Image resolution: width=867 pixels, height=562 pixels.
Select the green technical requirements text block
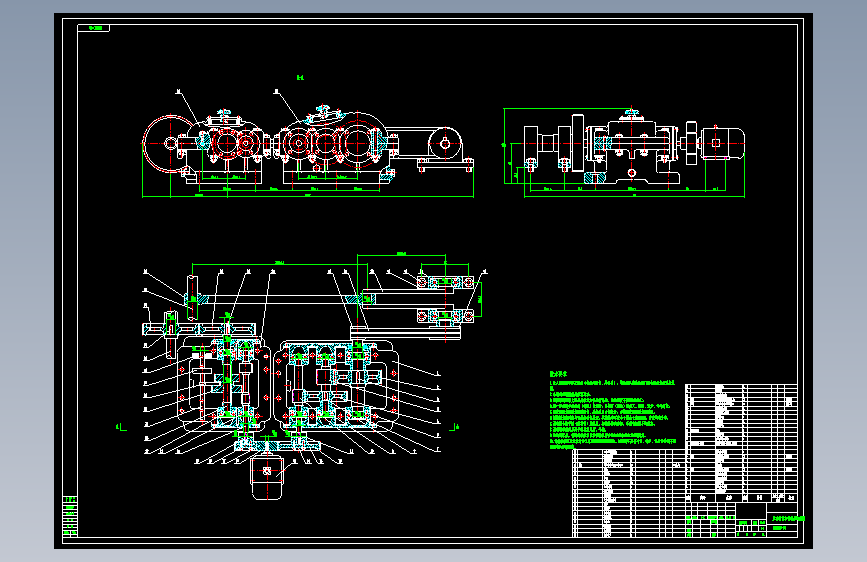tap(613, 410)
